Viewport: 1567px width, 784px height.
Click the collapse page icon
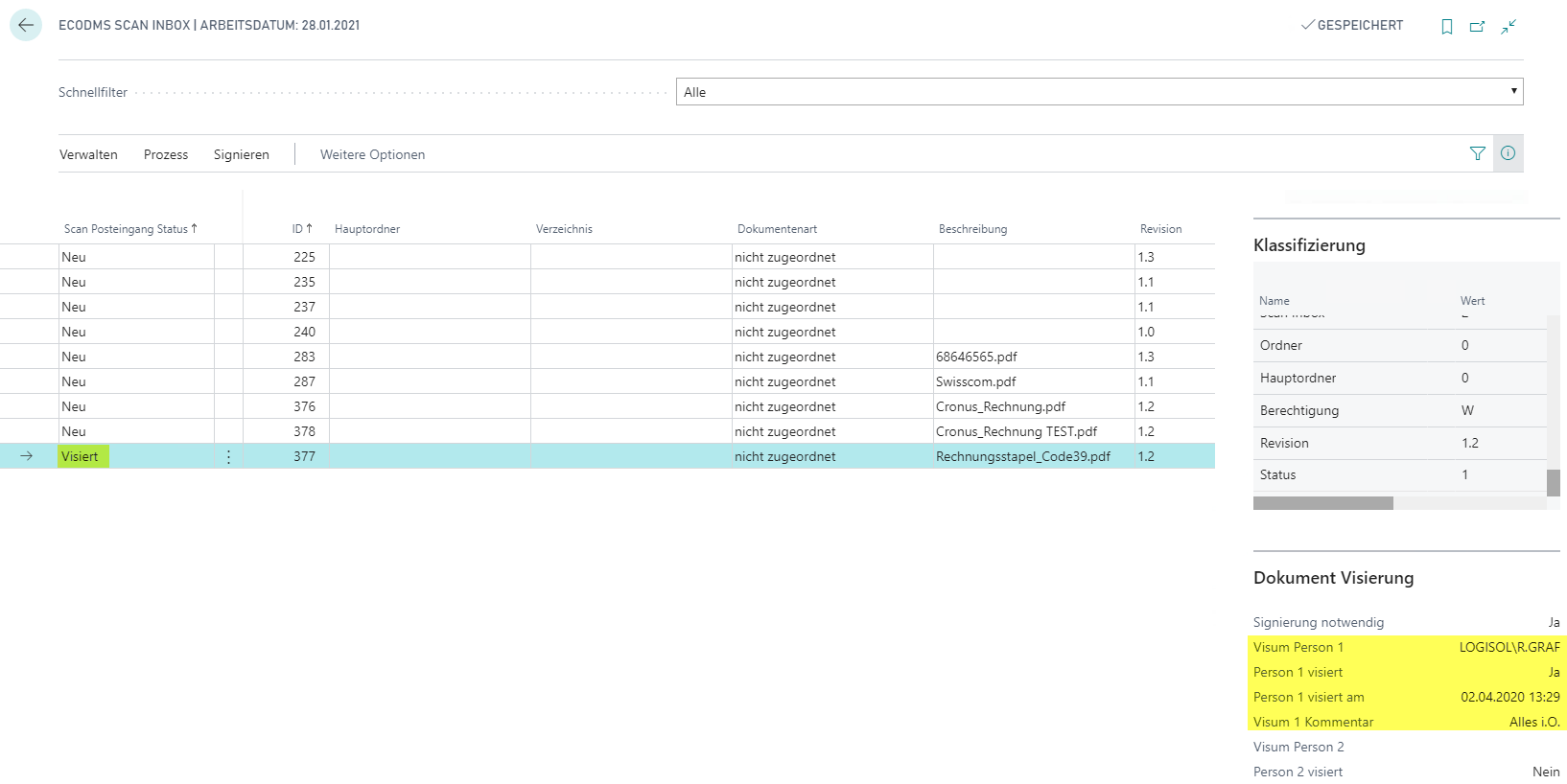pos(1509,27)
